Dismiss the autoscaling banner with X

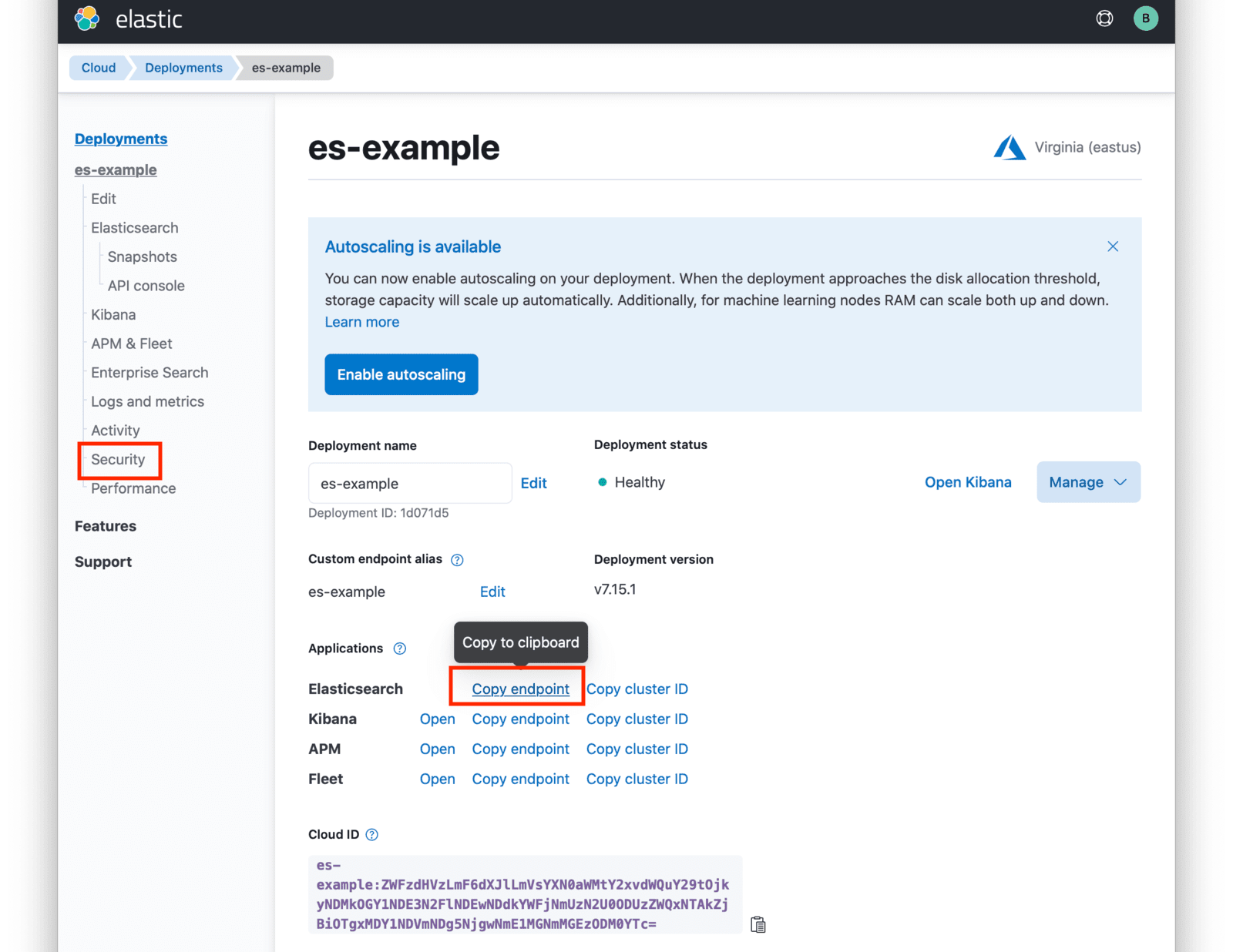tap(1112, 246)
